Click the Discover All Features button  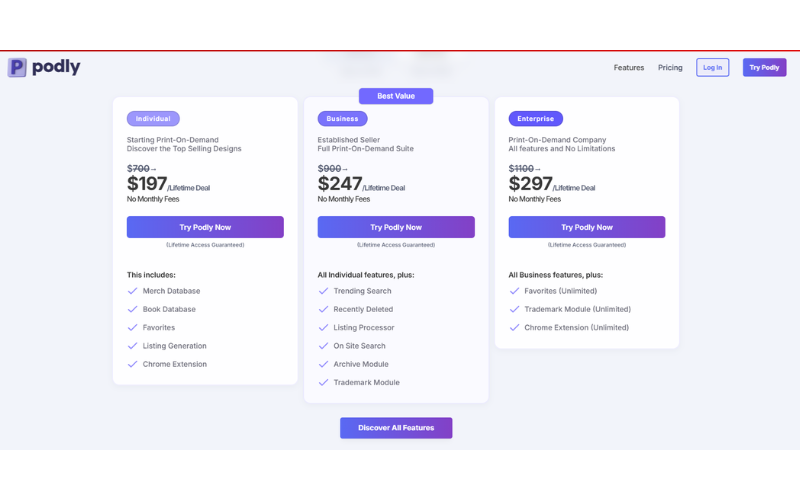tap(396, 428)
